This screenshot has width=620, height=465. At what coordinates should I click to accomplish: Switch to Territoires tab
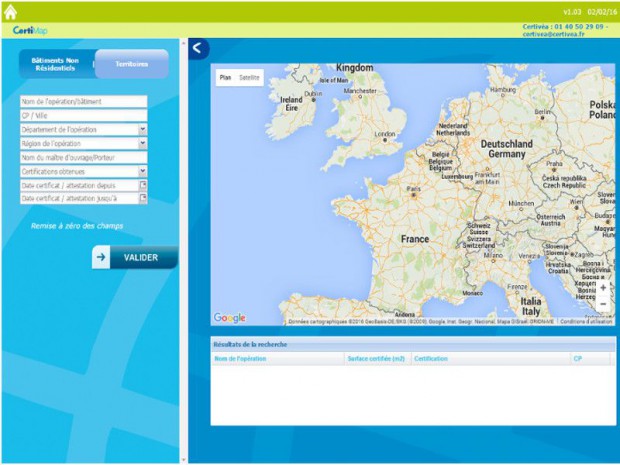(132, 64)
